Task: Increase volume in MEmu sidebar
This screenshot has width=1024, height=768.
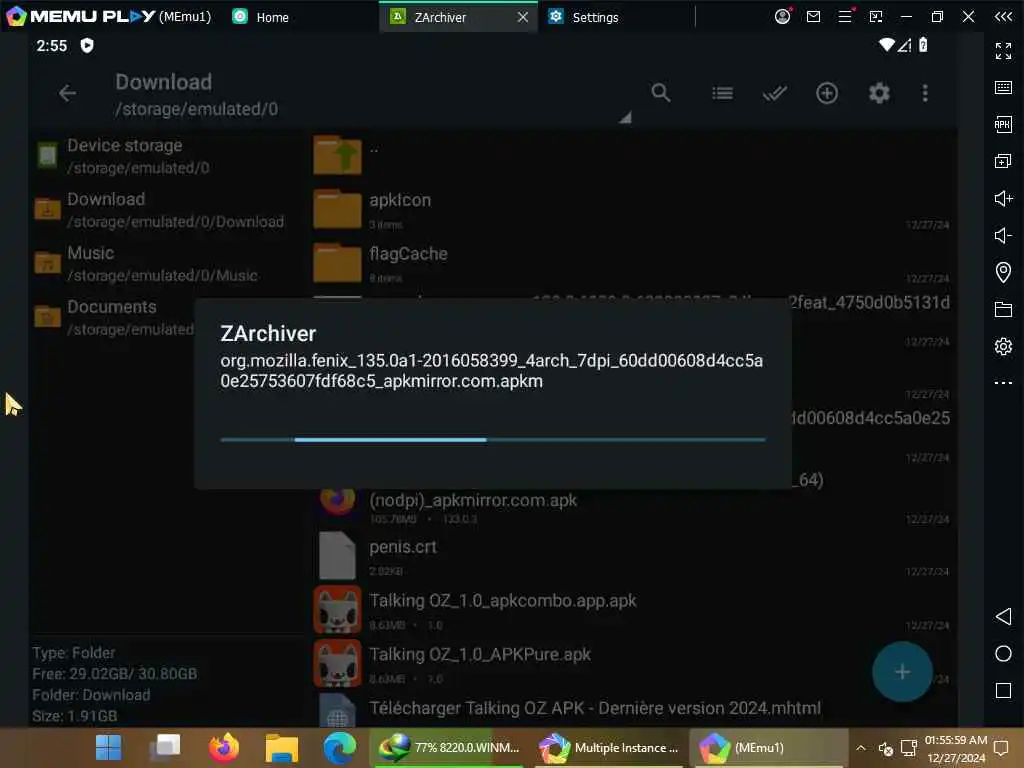Action: tap(1003, 198)
